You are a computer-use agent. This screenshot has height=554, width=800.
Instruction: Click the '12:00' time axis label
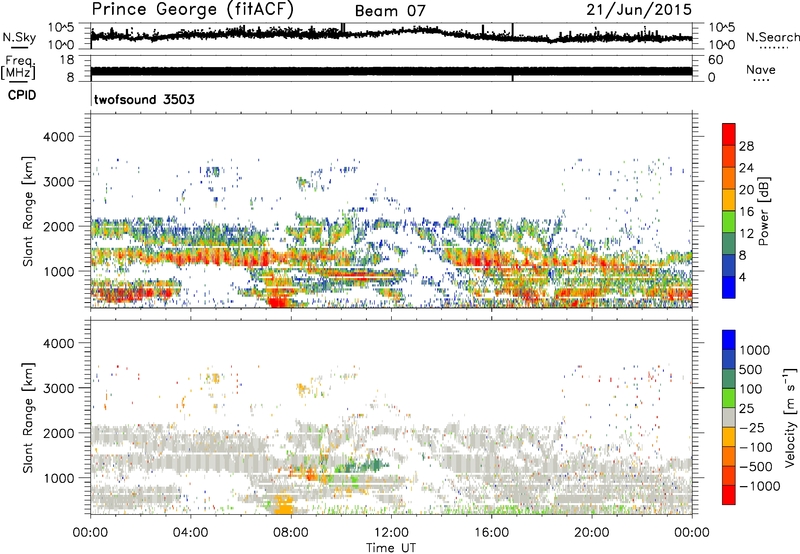[391, 533]
